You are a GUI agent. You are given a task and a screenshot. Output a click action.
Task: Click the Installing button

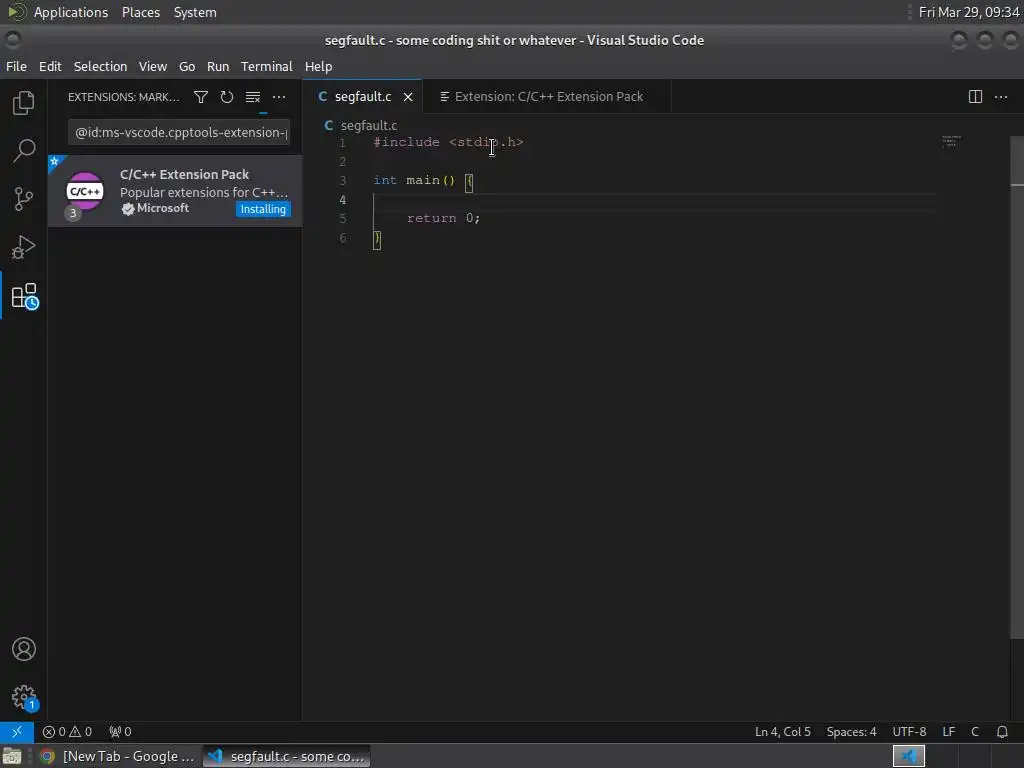[263, 209]
